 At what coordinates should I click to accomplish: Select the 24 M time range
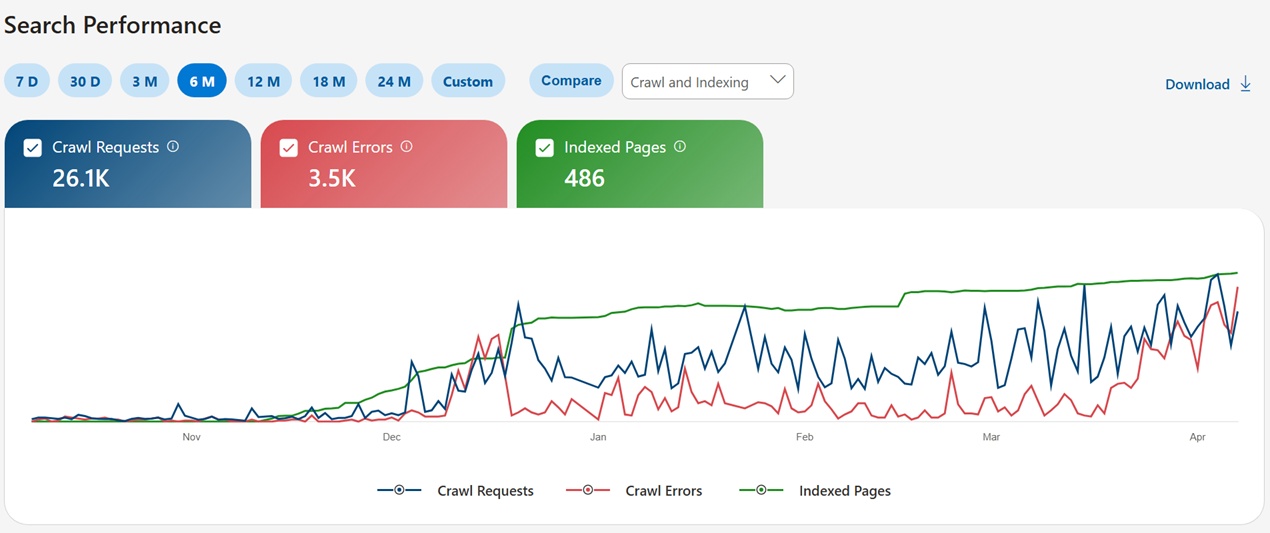coord(394,81)
